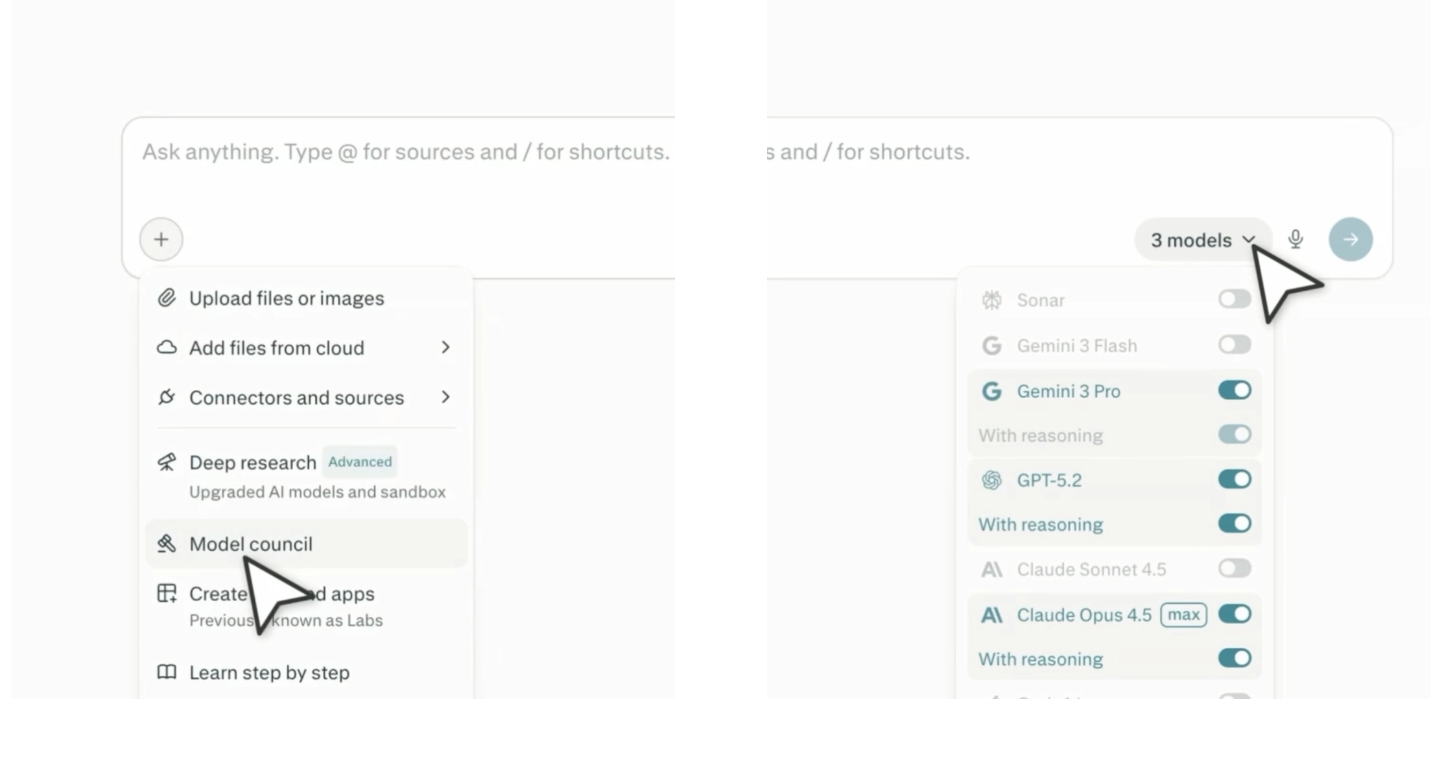The image size is (1440, 760).
Task: Click the paperclip upload icon
Action: [x=167, y=298]
